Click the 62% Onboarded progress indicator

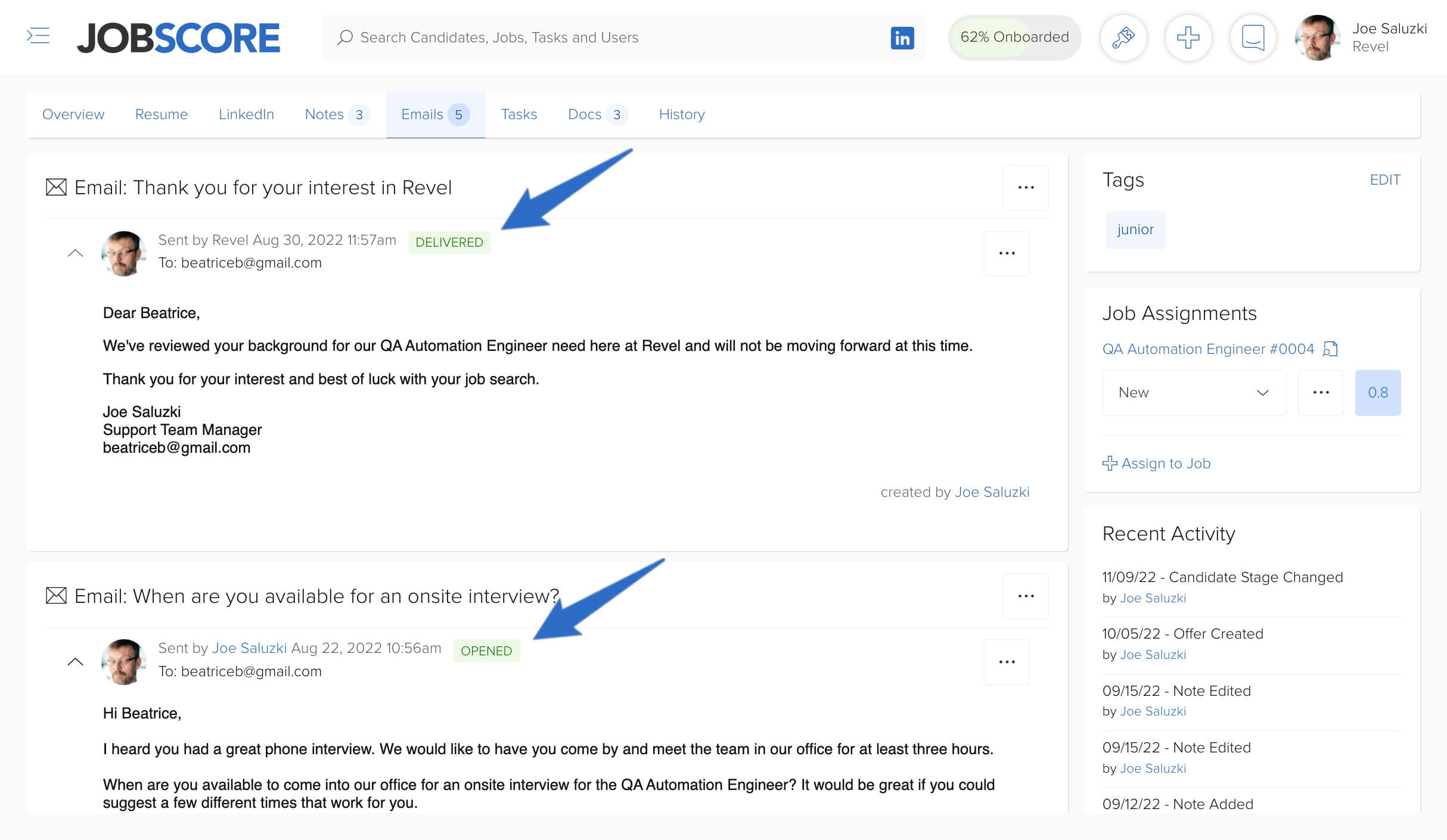coord(1013,37)
